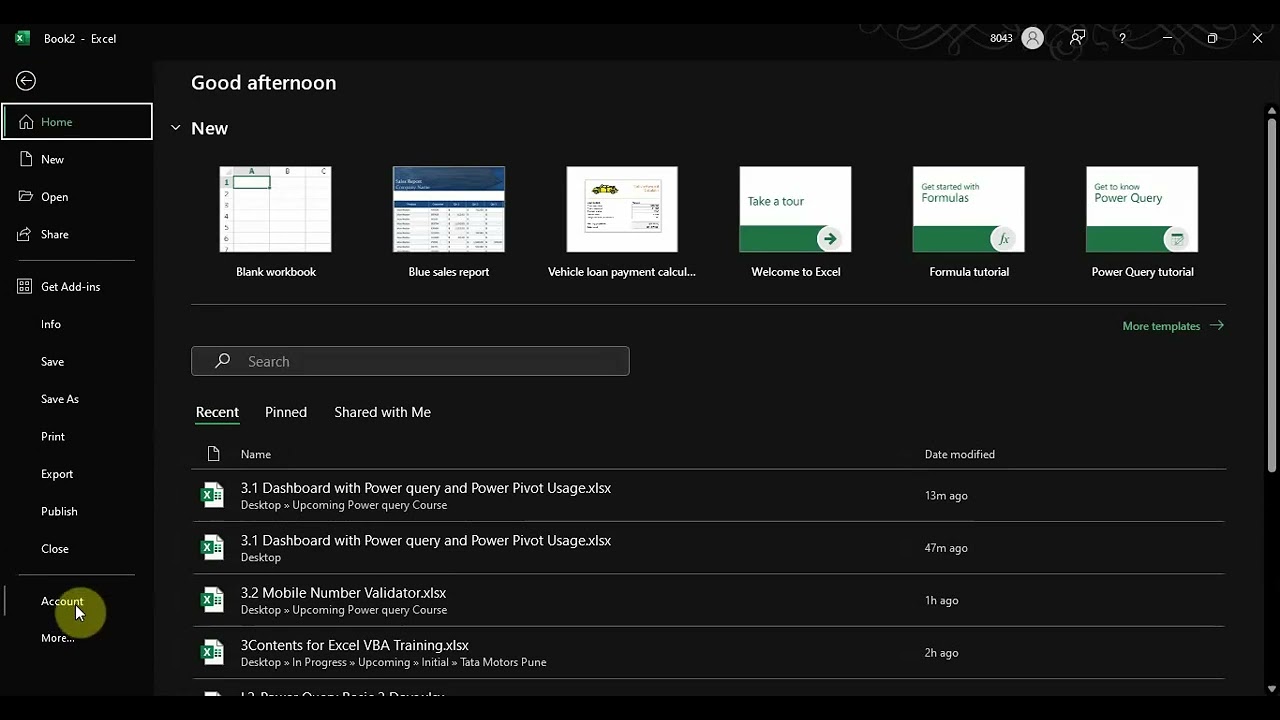Viewport: 1280px width, 720px height.
Task: Click the 8043 account name in title bar
Action: pos(1001,38)
